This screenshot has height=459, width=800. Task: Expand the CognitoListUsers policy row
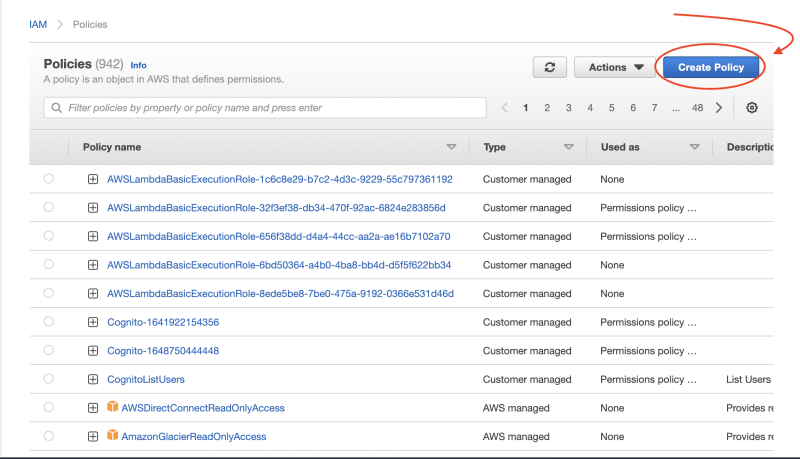(93, 379)
